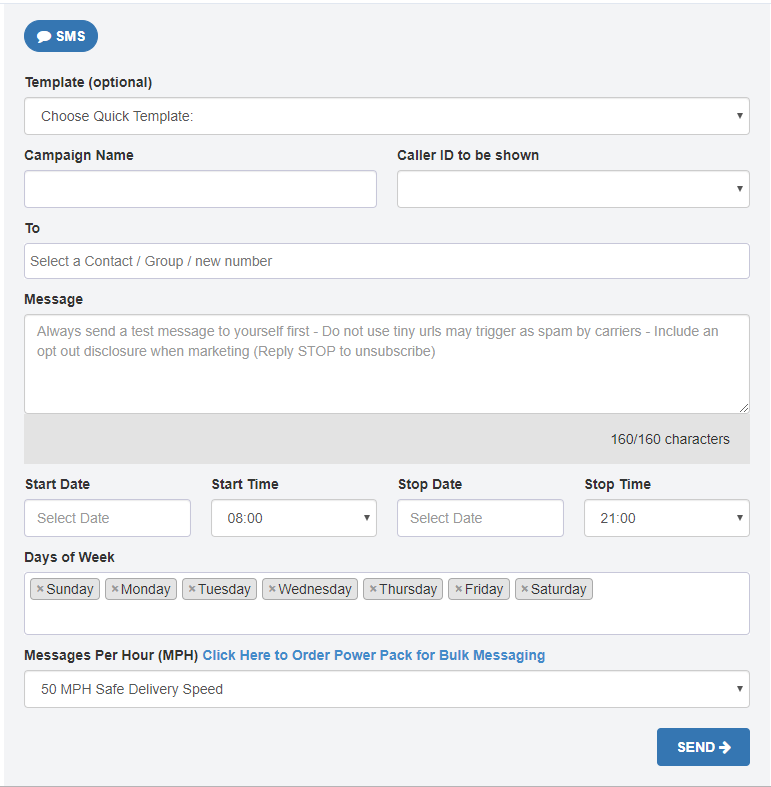This screenshot has width=771, height=787.
Task: Open the Choose Quick Template dropdown
Action: coord(387,116)
